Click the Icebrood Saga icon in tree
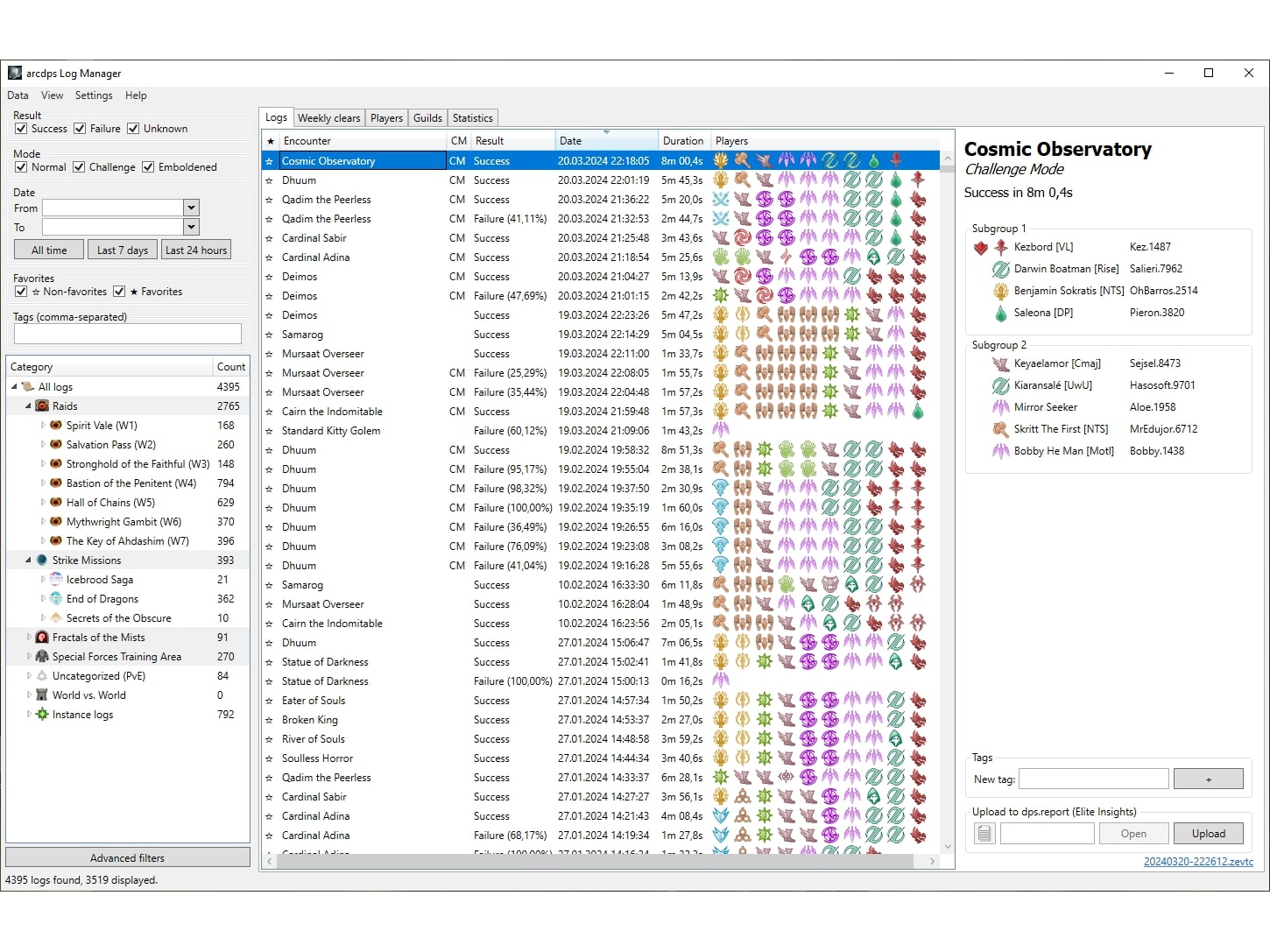This screenshot has height=952, width=1270. [x=56, y=580]
